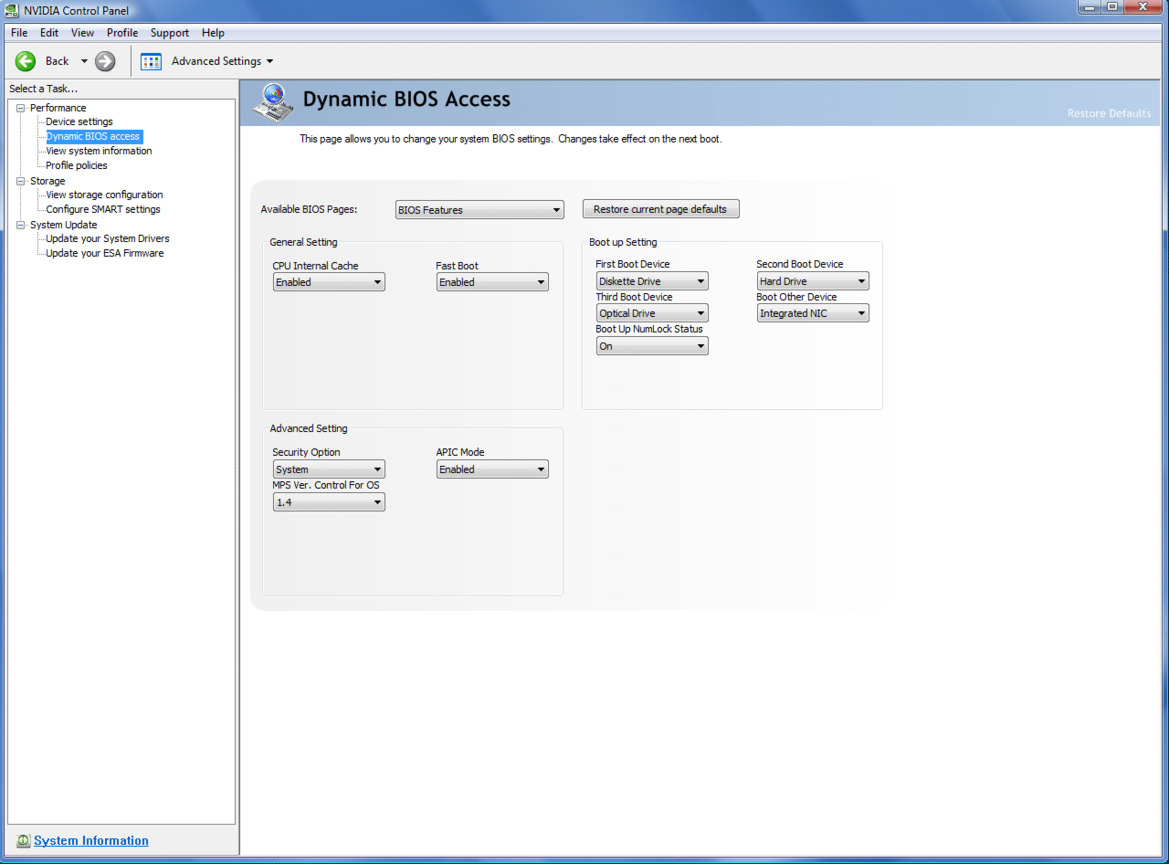Open the Boot Up NumLock Status dropdown
1169x864 pixels.
click(x=652, y=346)
